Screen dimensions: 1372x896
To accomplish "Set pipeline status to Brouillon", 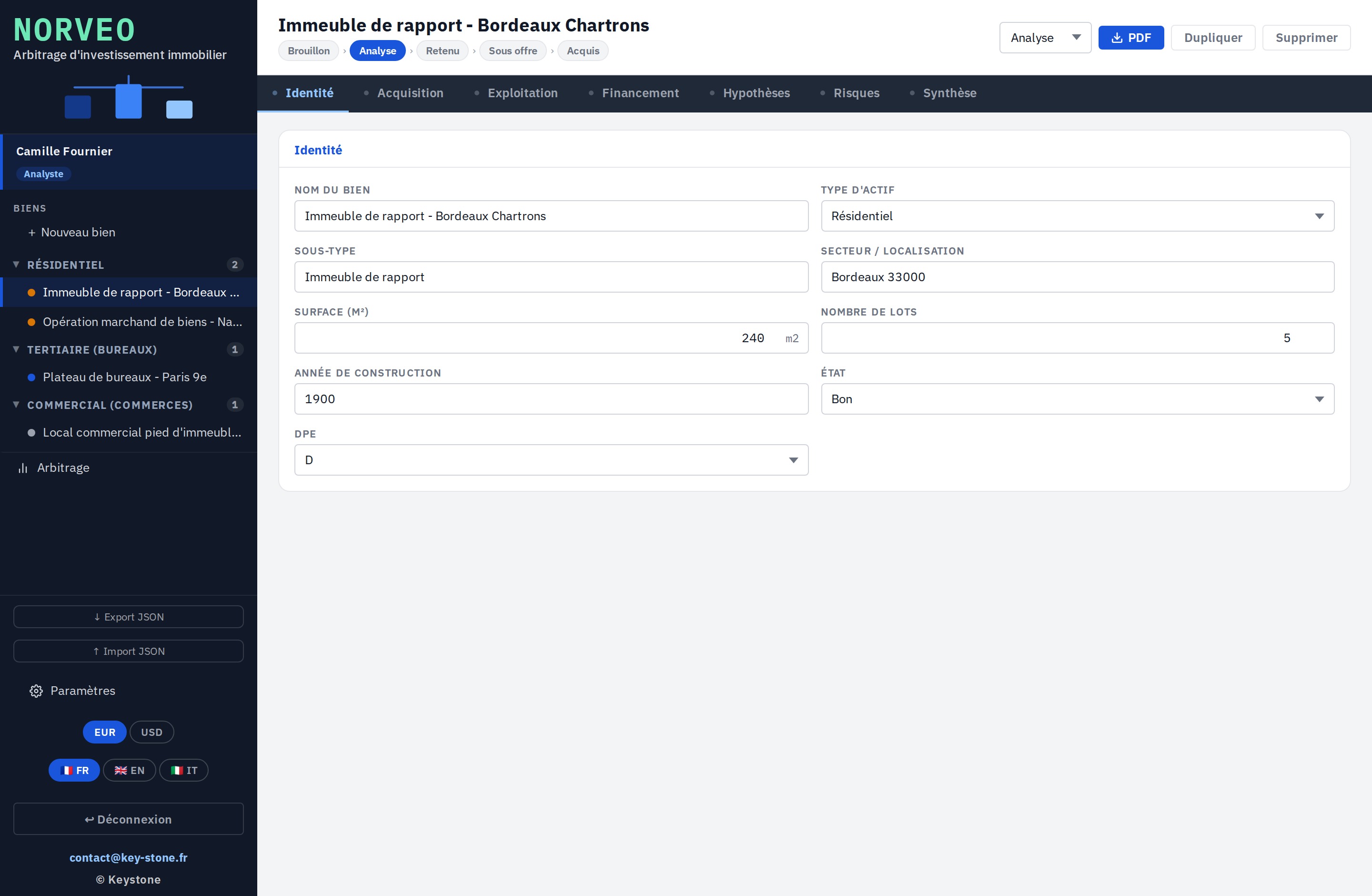I will (308, 51).
